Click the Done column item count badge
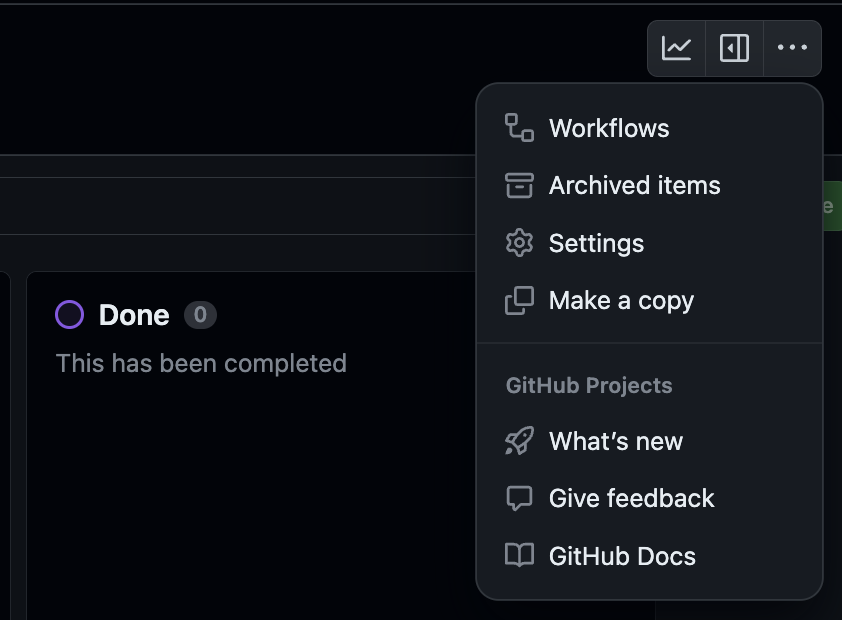Screen dimensions: 842x620 pos(199,315)
